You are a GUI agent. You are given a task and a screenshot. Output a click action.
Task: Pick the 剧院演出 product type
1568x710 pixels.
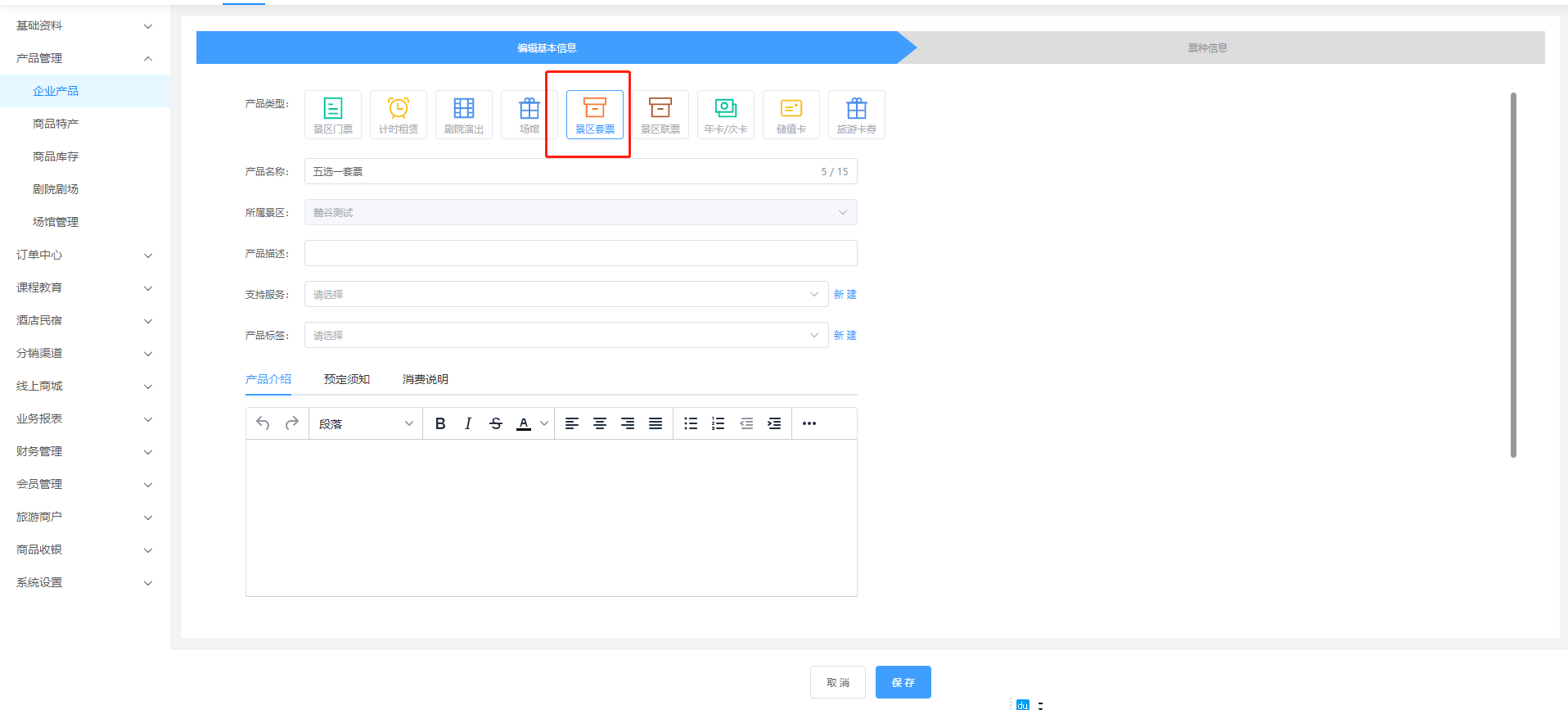[x=464, y=115]
